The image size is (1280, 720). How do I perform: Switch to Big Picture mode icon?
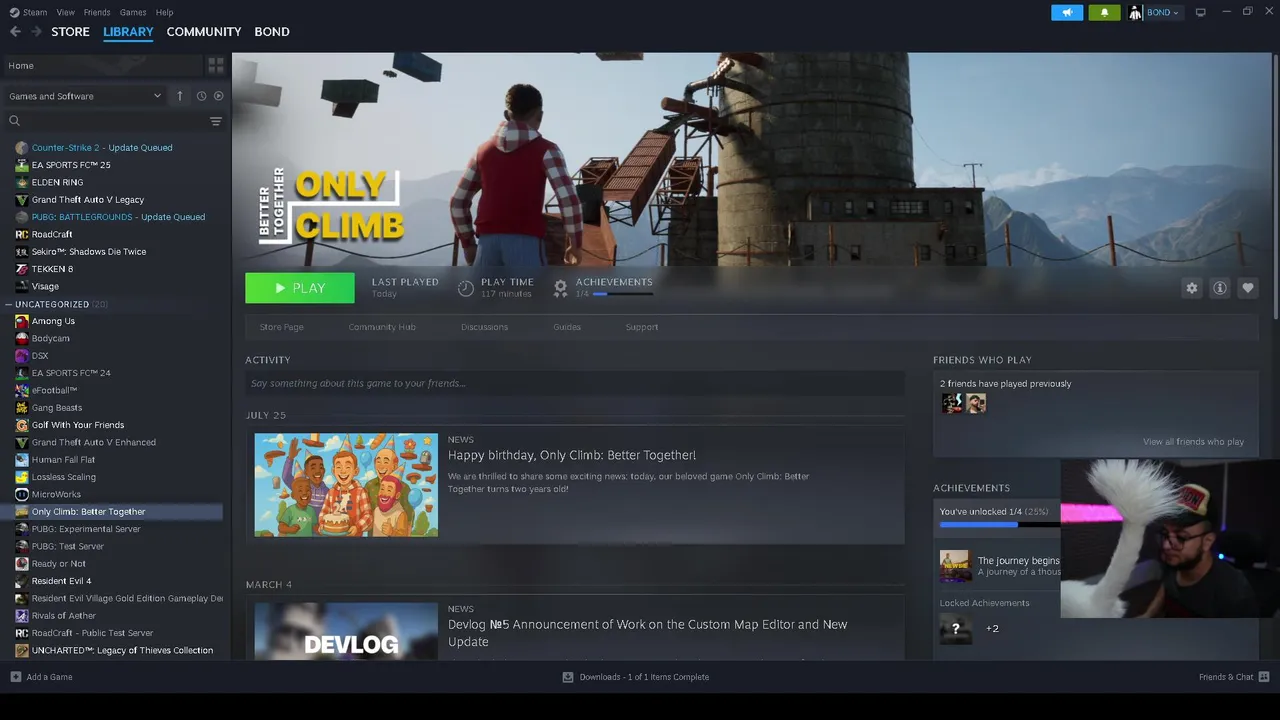[x=1200, y=12]
